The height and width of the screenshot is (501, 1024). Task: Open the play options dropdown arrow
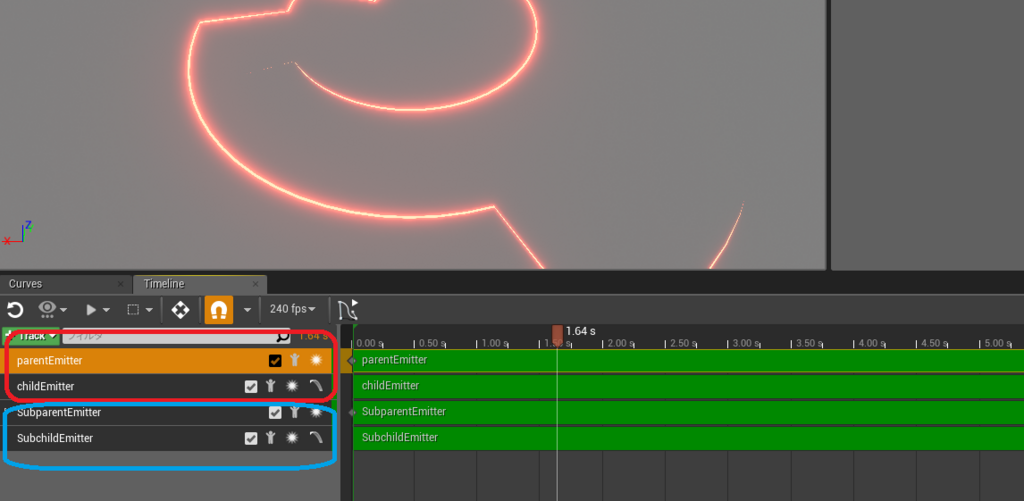coord(106,310)
